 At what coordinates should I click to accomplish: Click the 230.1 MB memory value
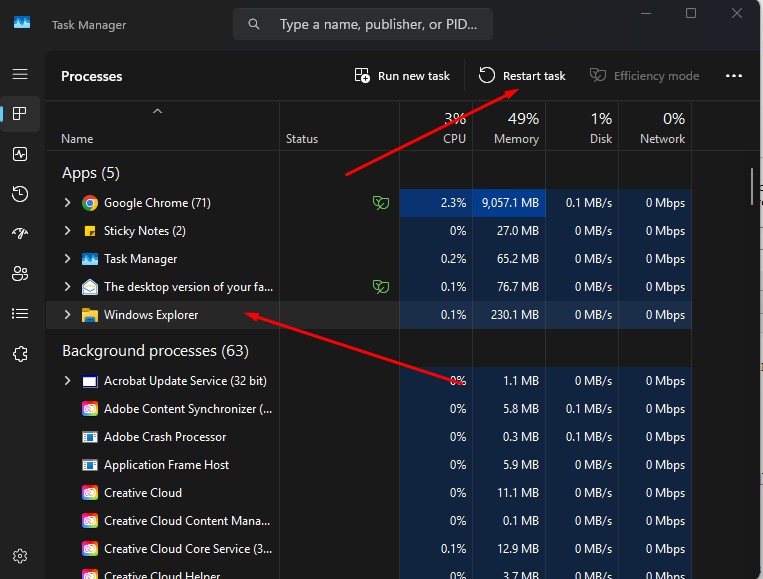point(514,315)
